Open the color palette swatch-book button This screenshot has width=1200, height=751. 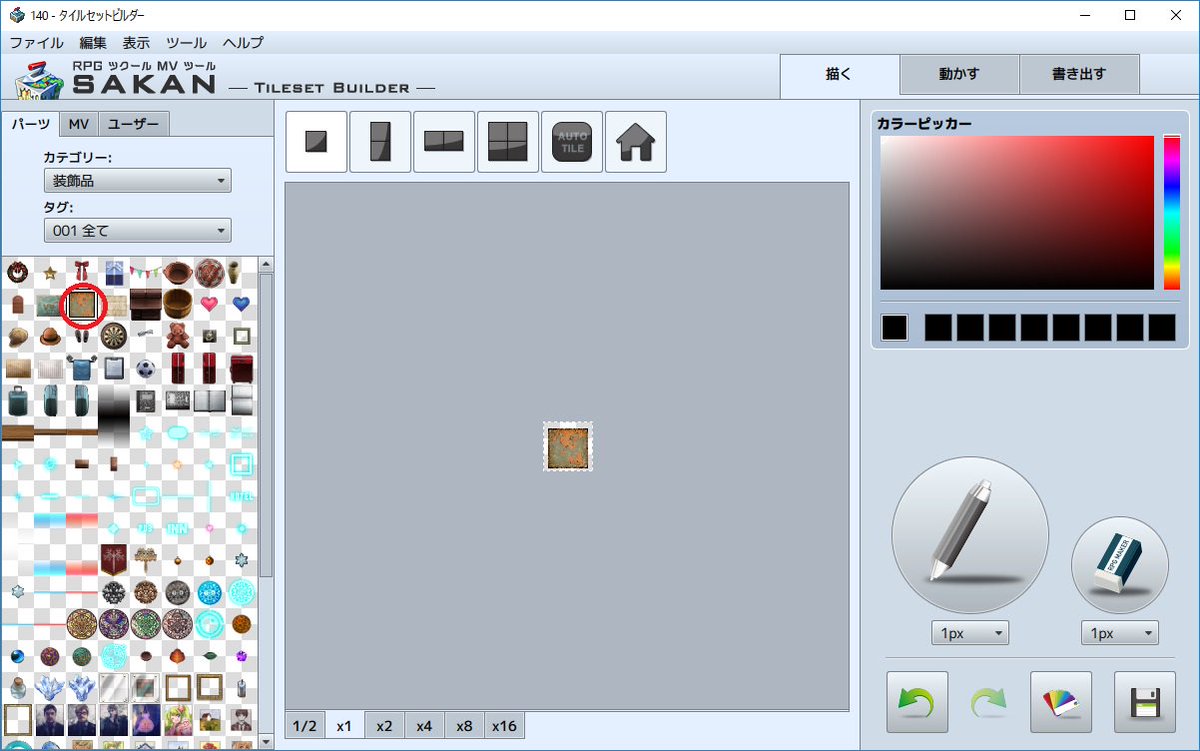tap(1061, 702)
